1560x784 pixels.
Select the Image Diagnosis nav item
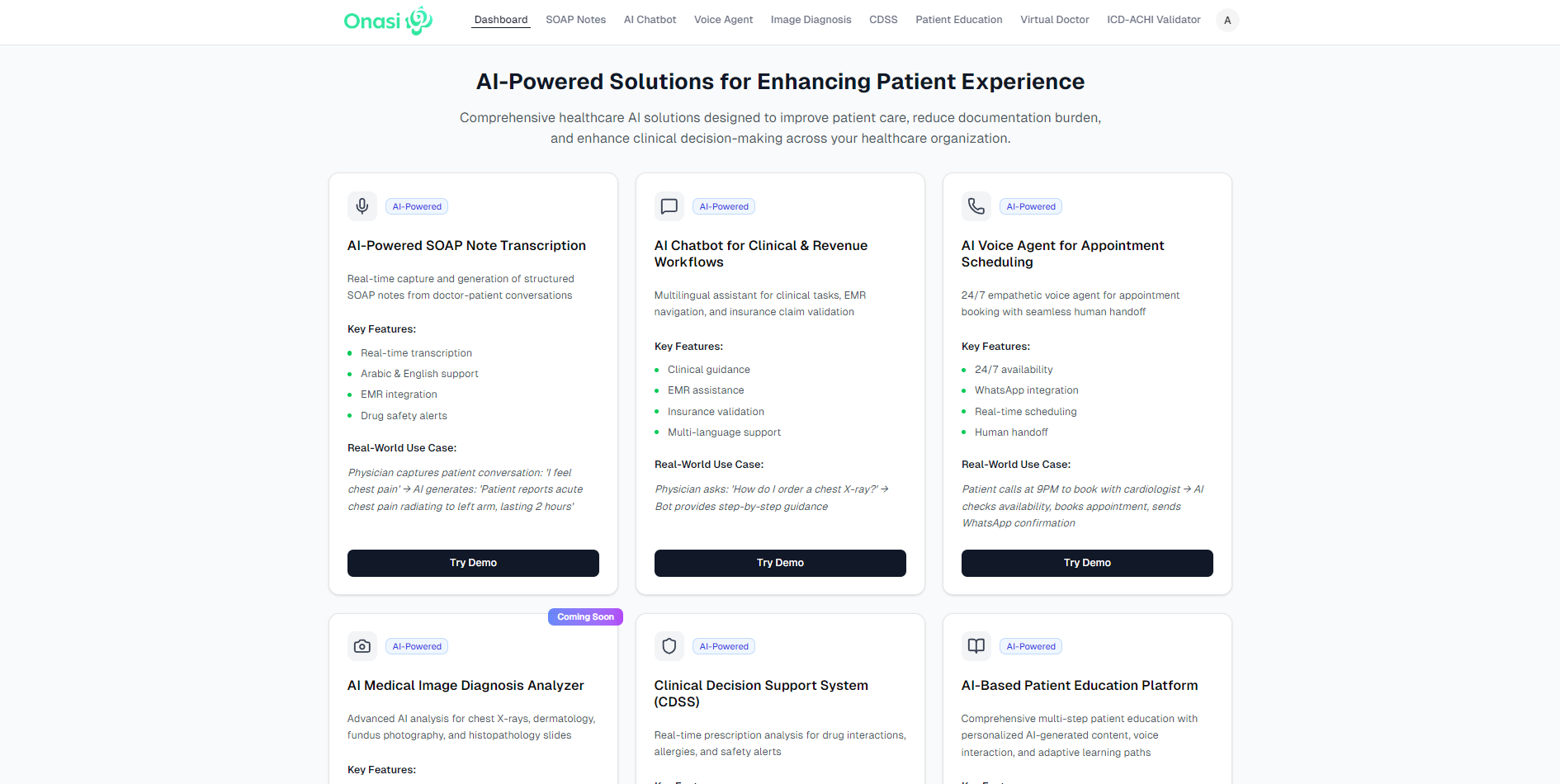coord(811,19)
